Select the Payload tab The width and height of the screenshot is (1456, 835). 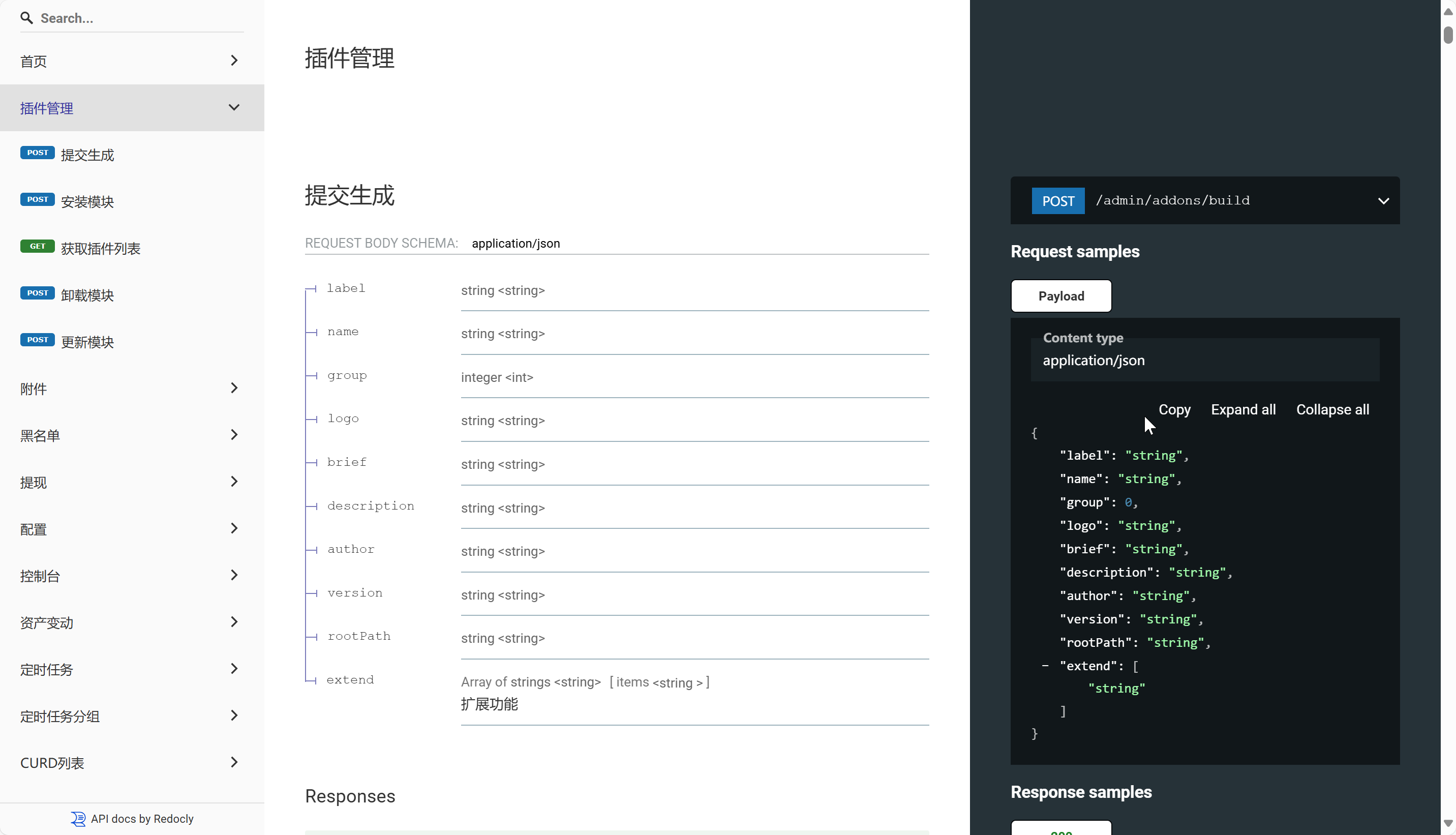(1061, 296)
